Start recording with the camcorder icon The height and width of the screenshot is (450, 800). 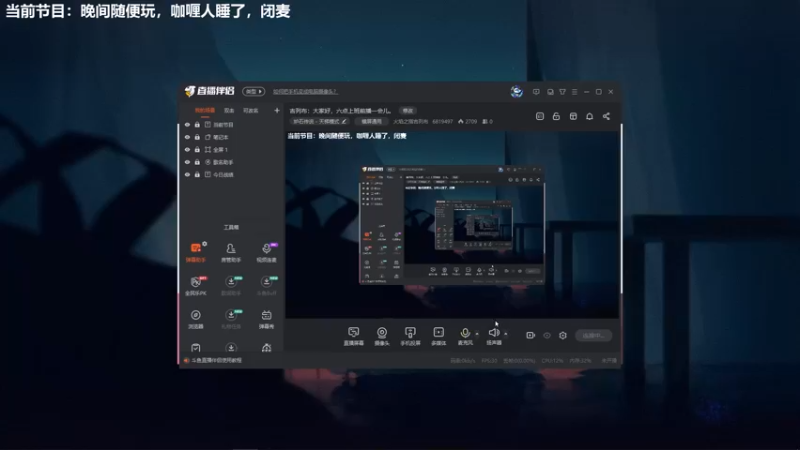(530, 335)
